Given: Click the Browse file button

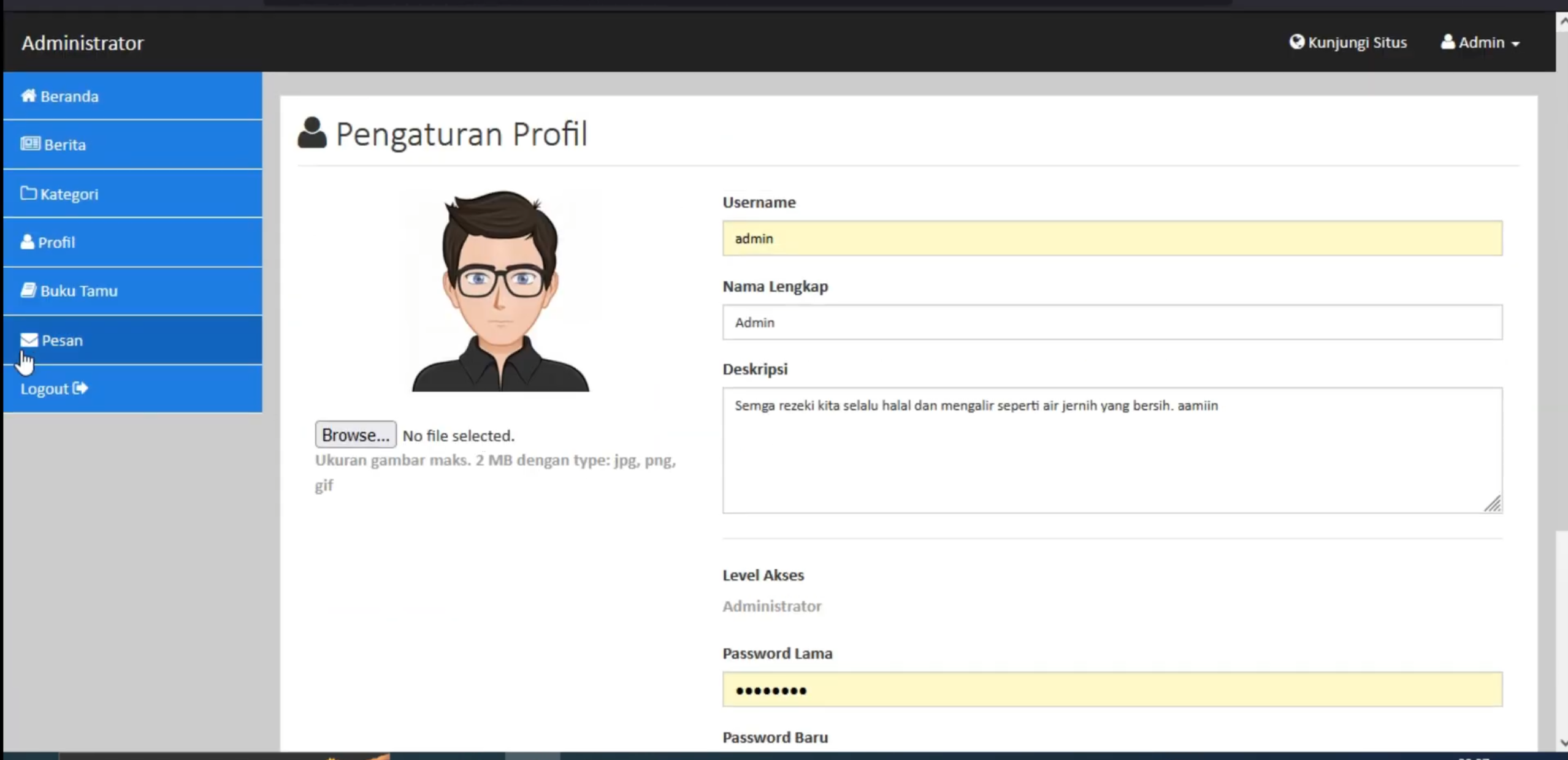Looking at the screenshot, I should click(x=356, y=435).
